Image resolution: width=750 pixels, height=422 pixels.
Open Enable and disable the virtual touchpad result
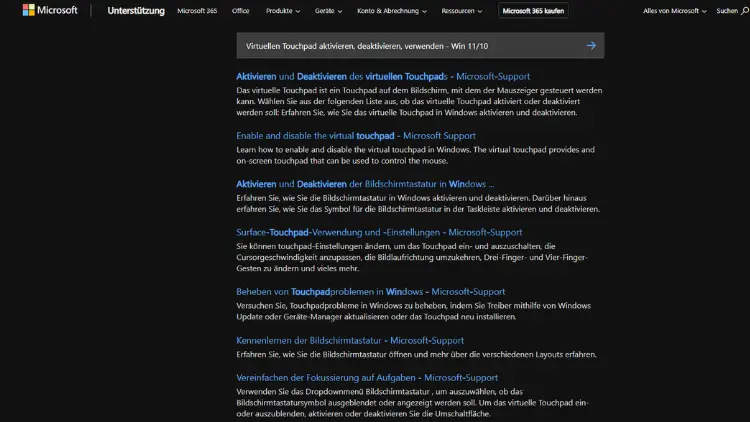356,135
